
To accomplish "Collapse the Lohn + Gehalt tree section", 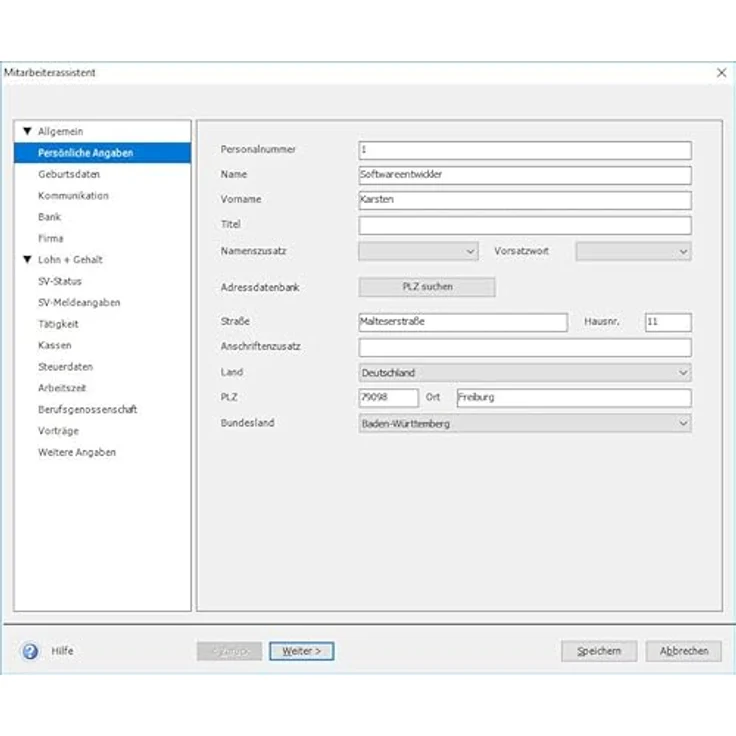I will pyautogui.click(x=27, y=259).
